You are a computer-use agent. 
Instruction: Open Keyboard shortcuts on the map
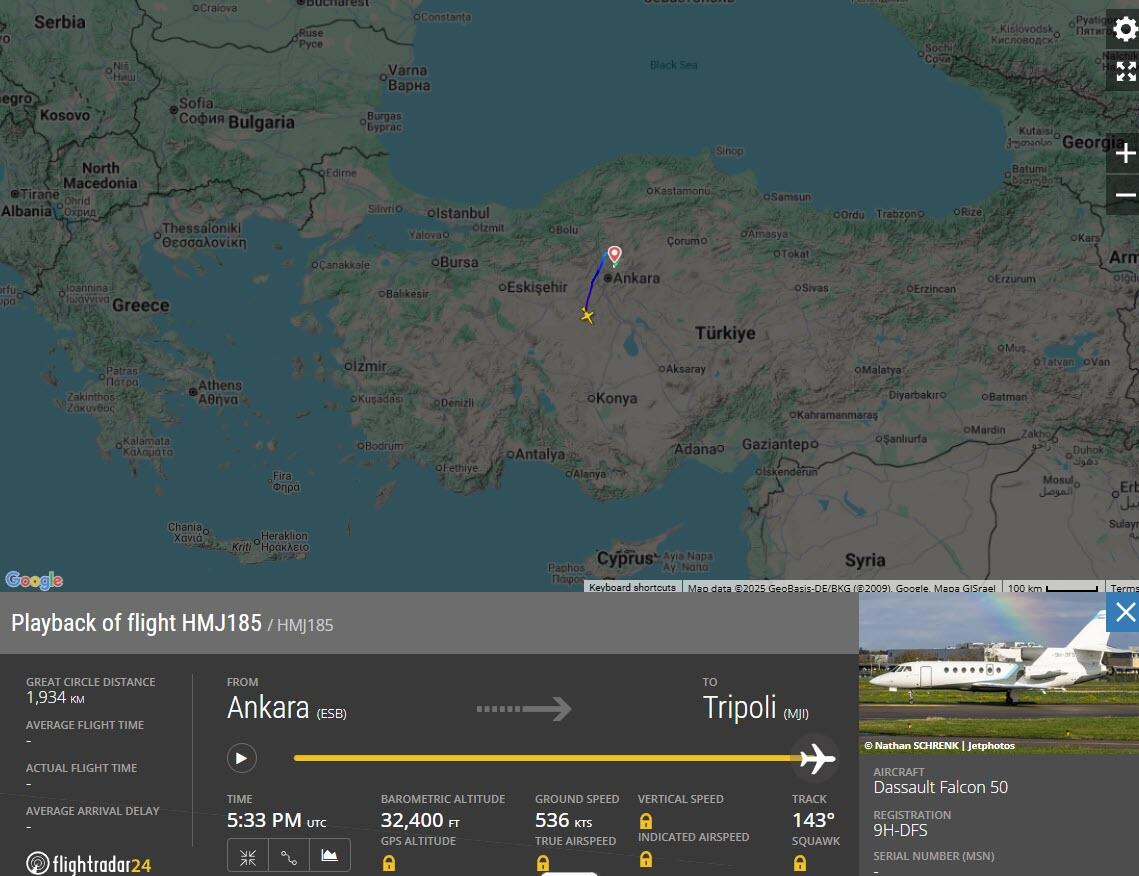tap(632, 588)
